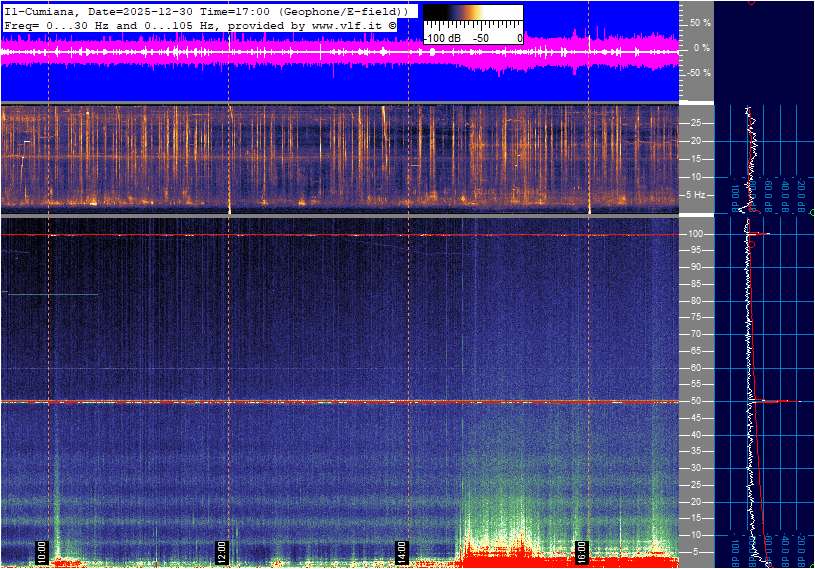The height and width of the screenshot is (569, 815).
Task: Click the magenta waveform trace in top panel
Action: pos(300,52)
